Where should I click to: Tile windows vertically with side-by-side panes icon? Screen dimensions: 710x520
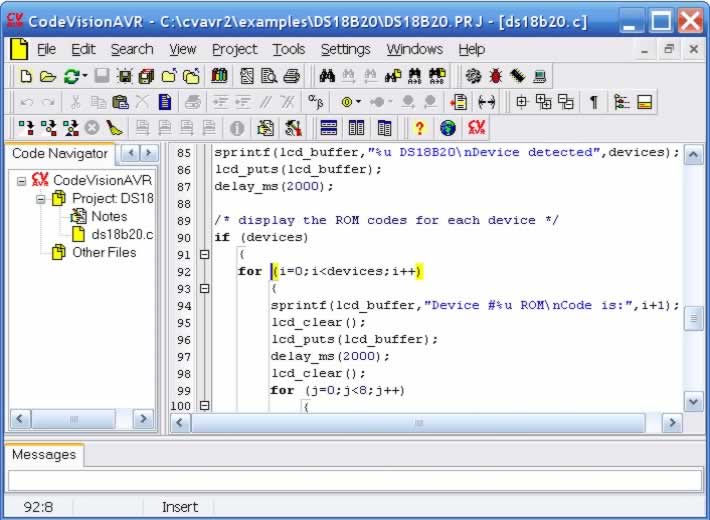tap(356, 128)
